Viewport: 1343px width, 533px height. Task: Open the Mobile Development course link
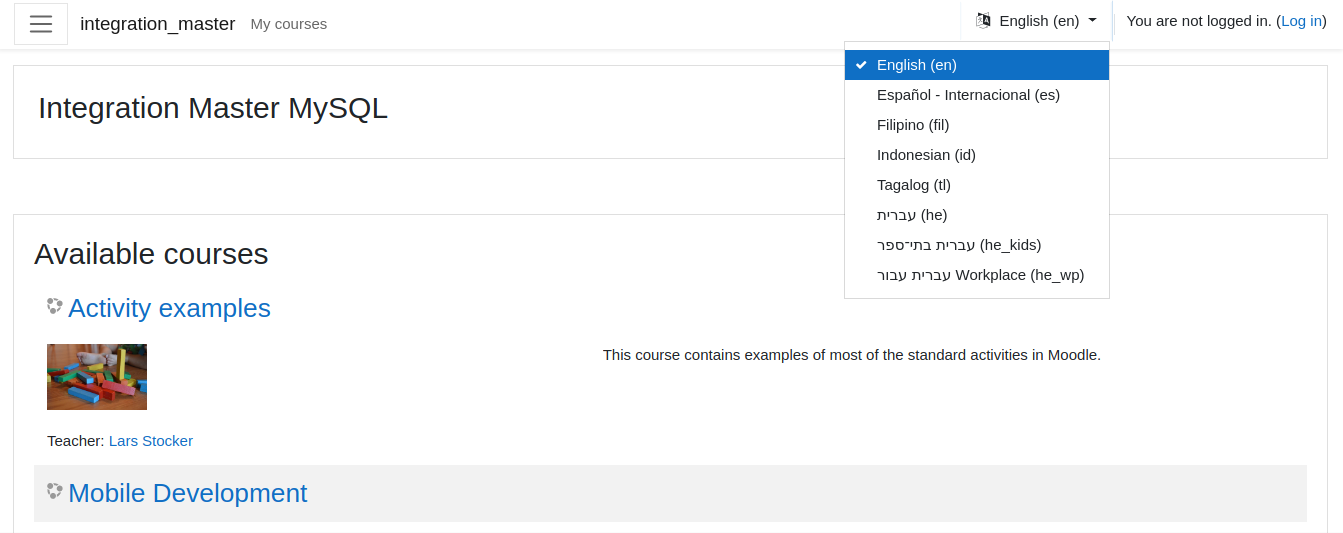188,493
